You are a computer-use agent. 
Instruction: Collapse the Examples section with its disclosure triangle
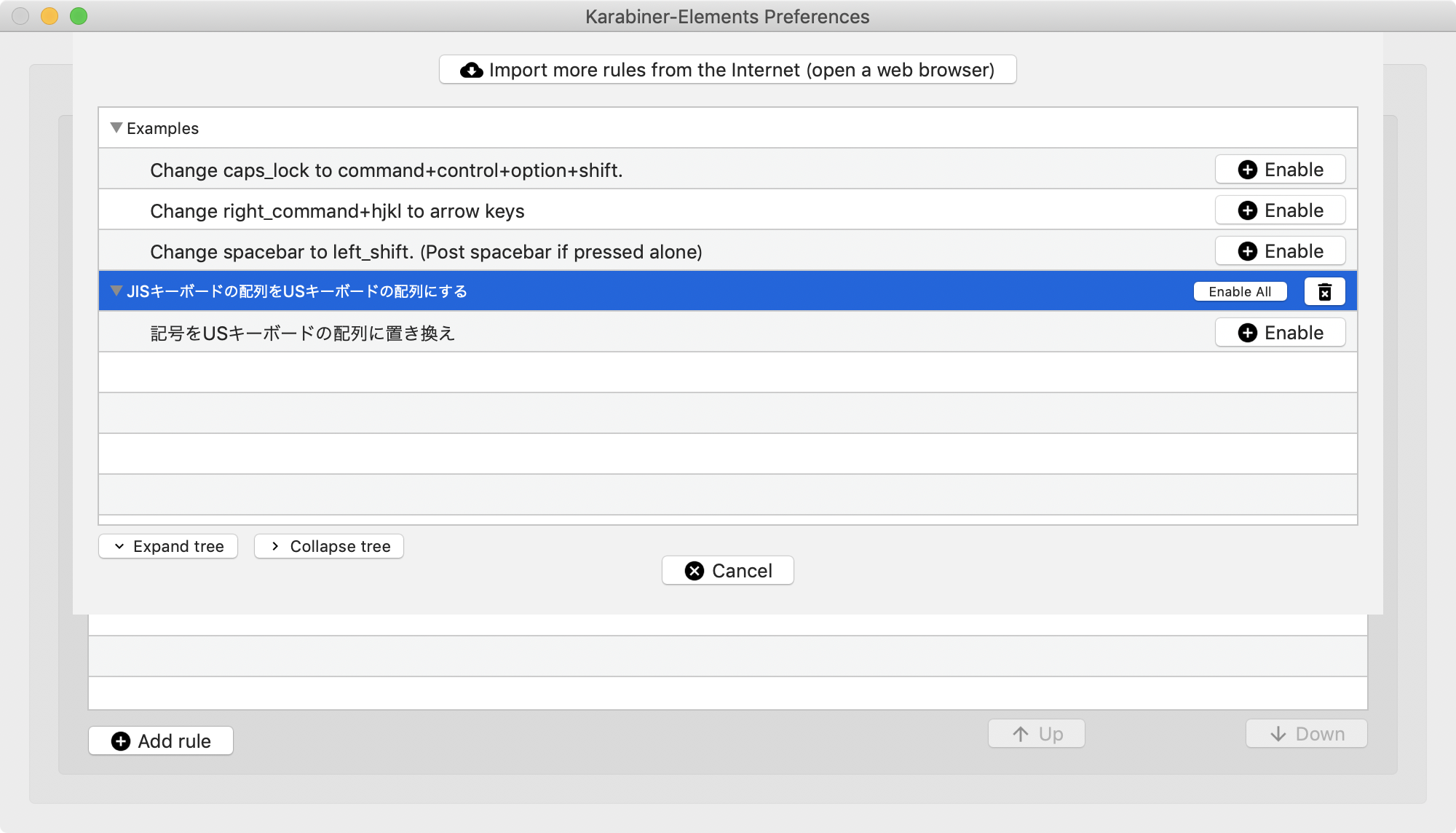(x=115, y=127)
